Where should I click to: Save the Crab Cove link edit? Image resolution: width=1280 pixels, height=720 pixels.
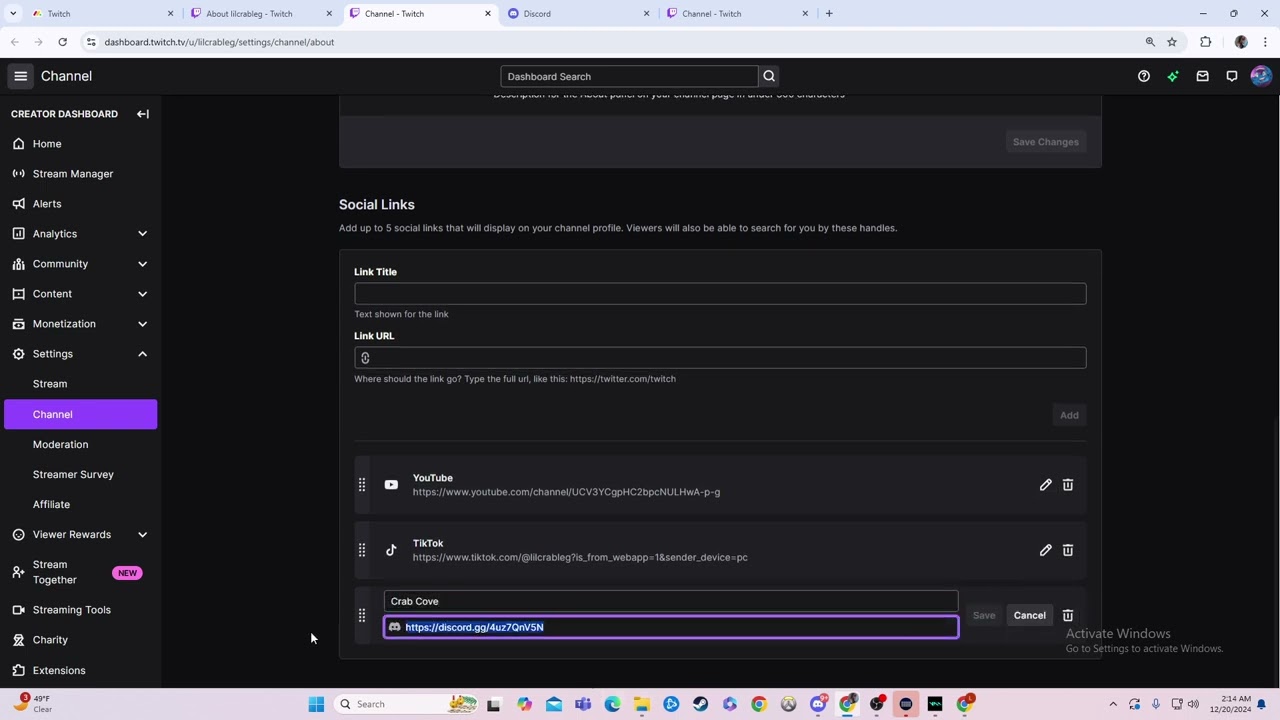[984, 616]
